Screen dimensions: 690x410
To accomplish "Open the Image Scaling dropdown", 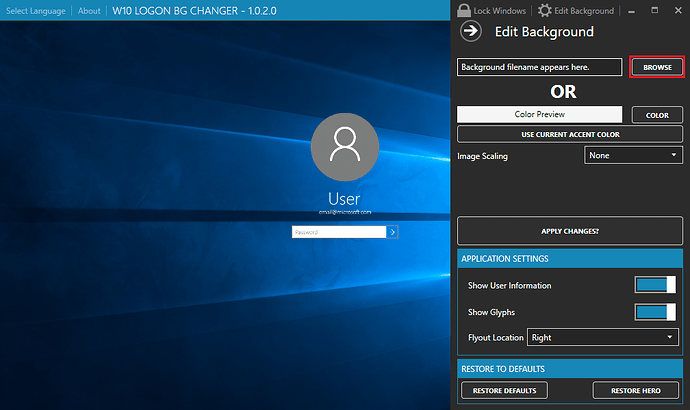I will click(634, 155).
